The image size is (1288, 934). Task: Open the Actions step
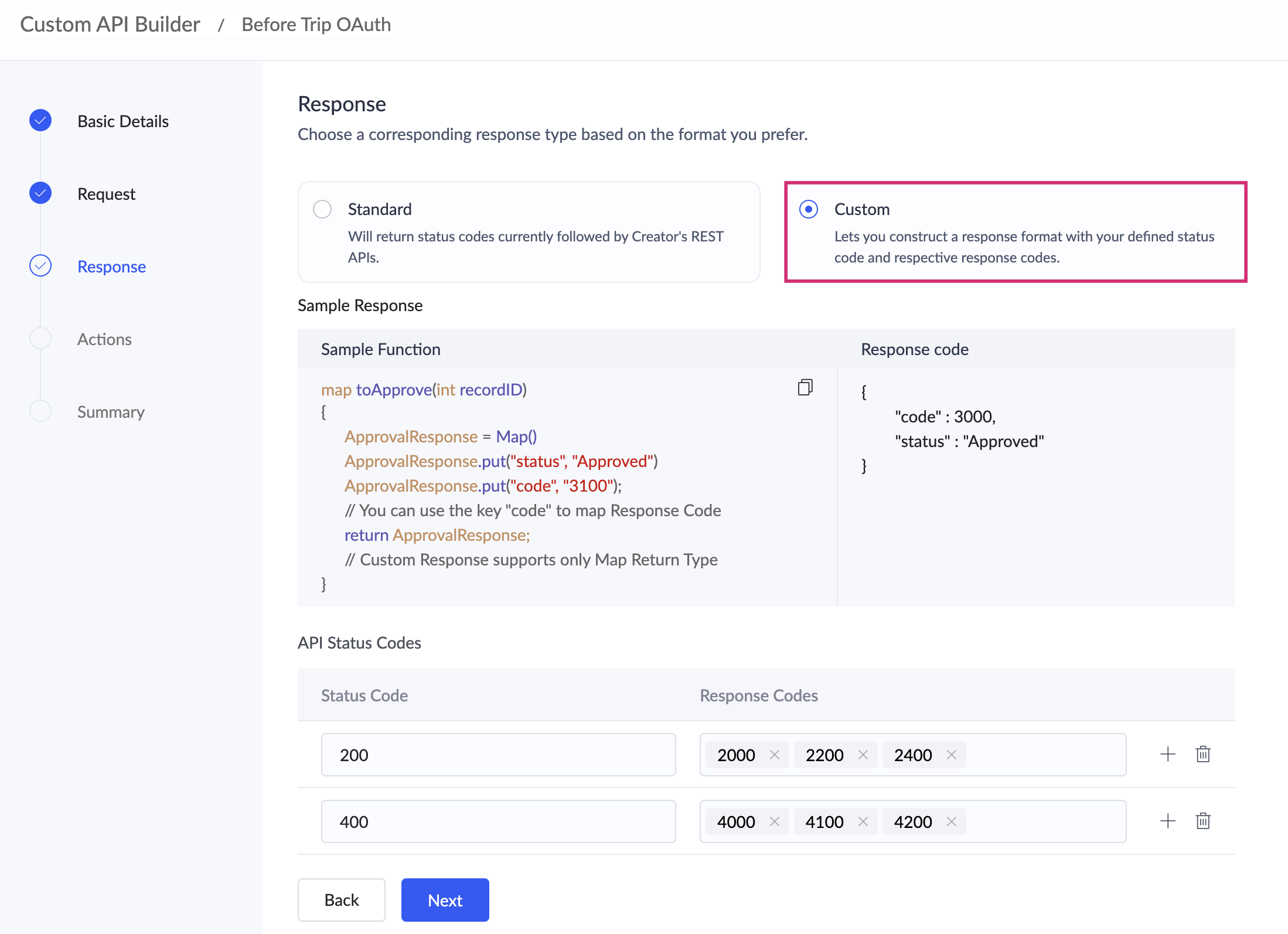coord(104,339)
